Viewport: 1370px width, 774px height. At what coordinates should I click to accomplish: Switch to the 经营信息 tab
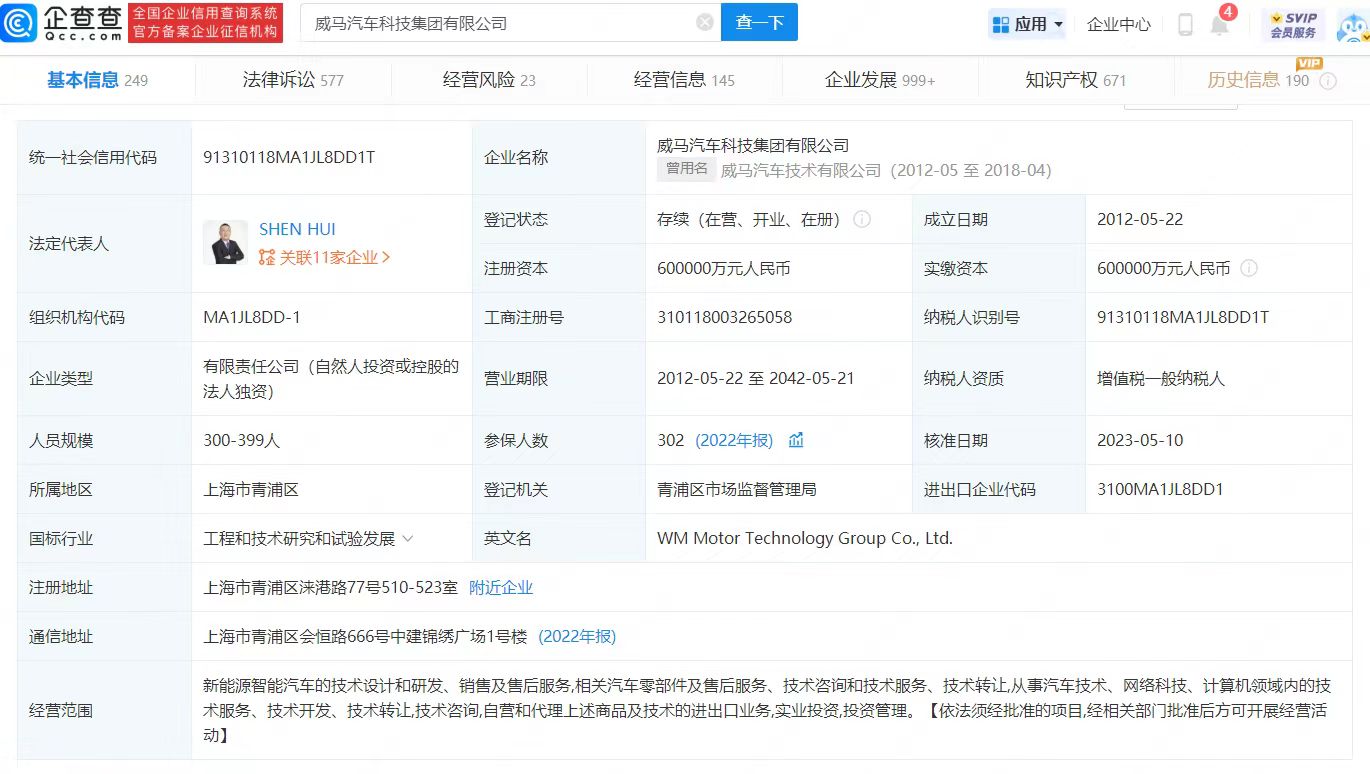pyautogui.click(x=684, y=80)
